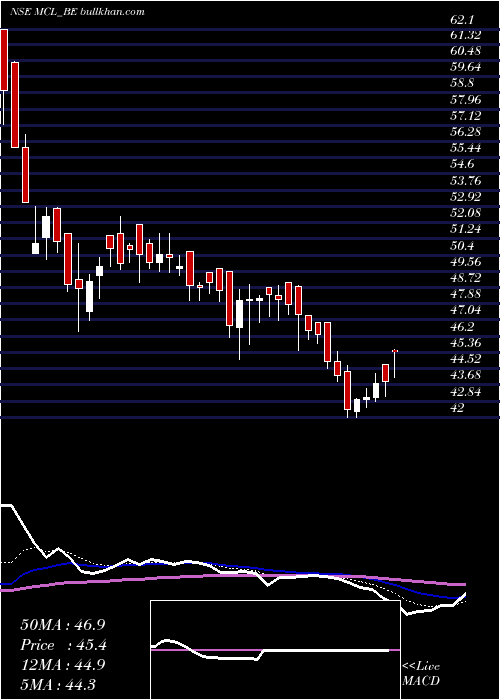
Task: Click the 47.88 price axis label
Action: tap(465, 294)
